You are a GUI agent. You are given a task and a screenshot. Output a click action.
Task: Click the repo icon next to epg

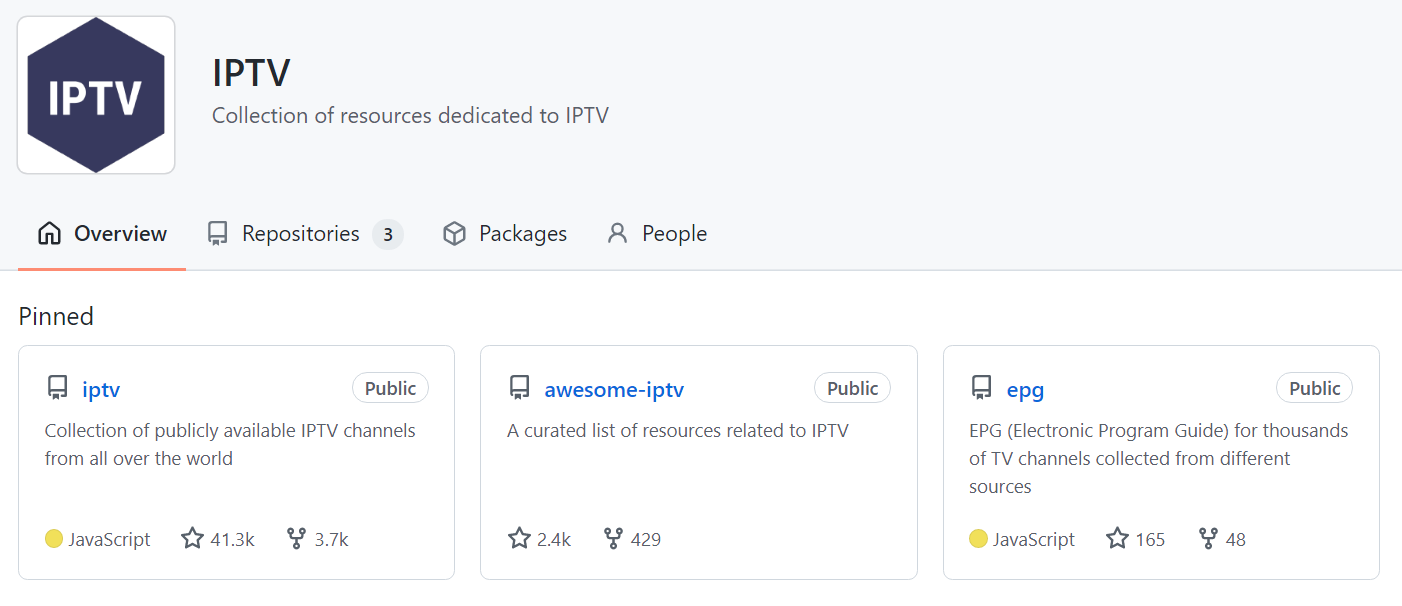tap(982, 388)
